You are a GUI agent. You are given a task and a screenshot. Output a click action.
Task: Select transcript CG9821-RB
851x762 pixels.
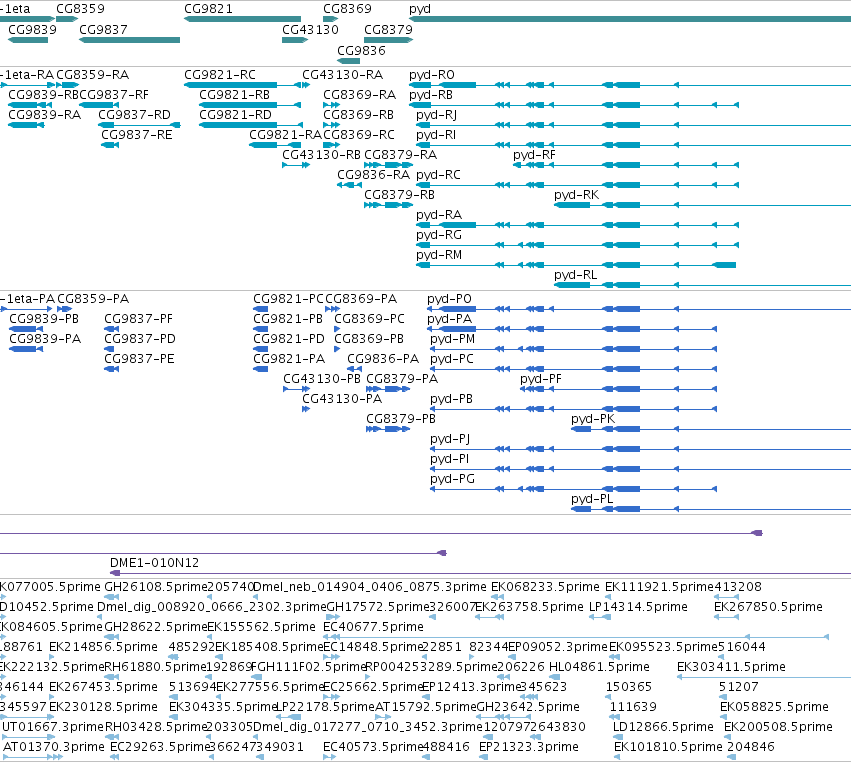(234, 94)
